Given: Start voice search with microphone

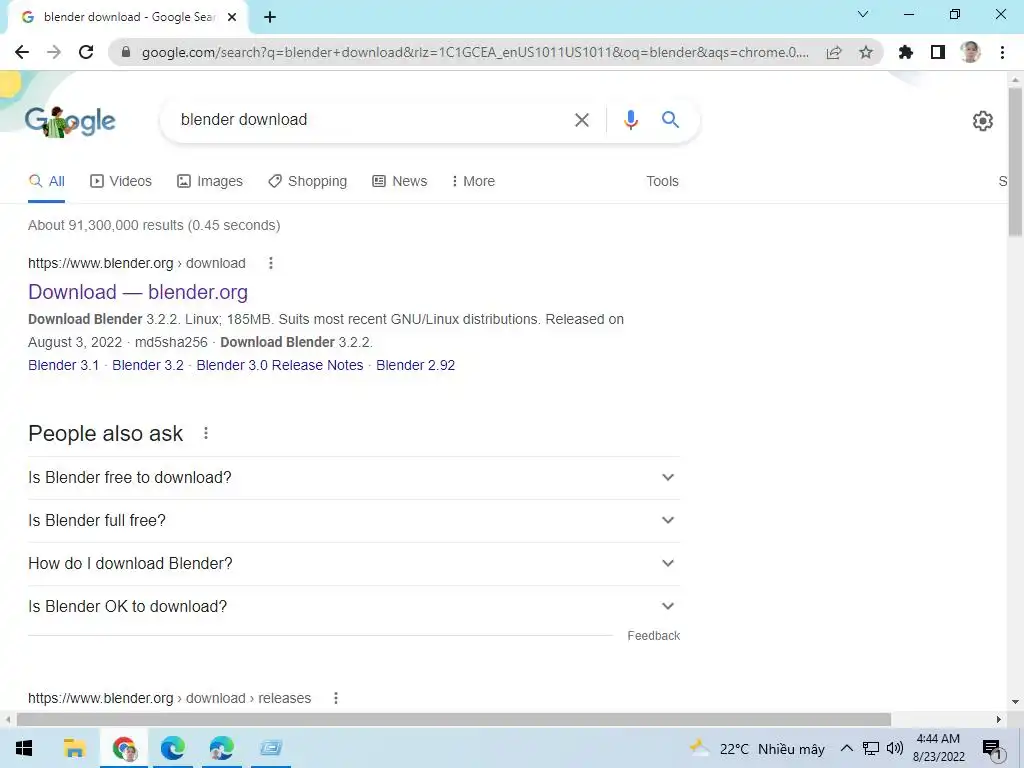Looking at the screenshot, I should [x=630, y=120].
